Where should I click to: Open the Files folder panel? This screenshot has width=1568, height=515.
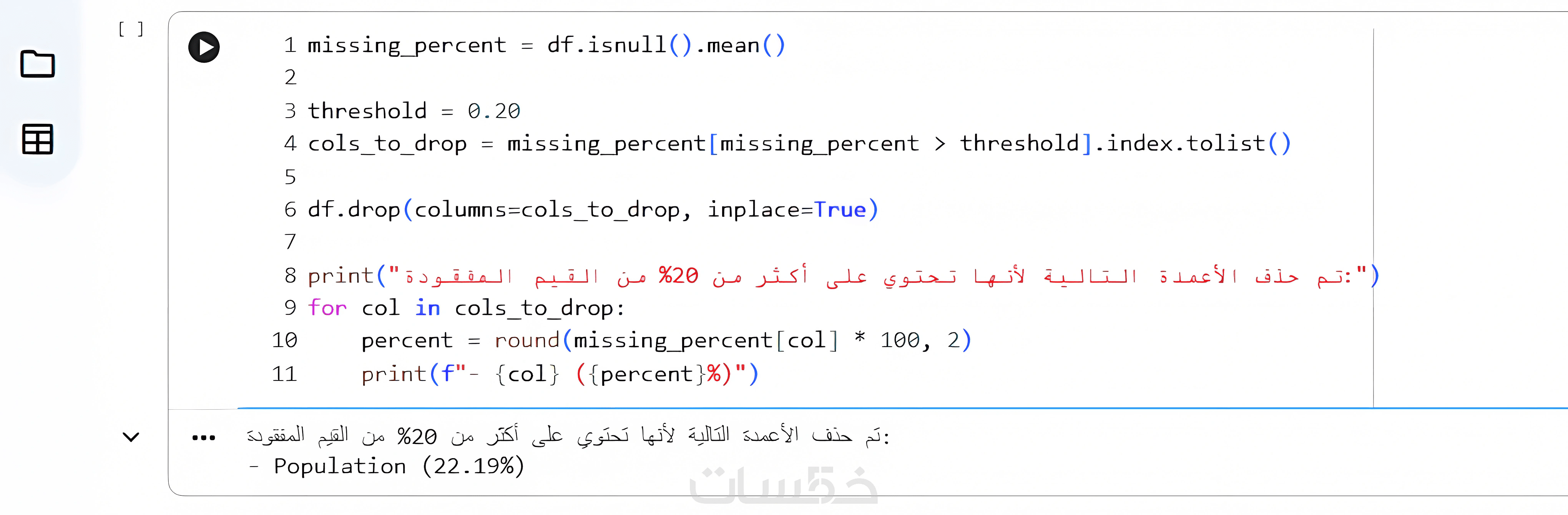38,64
